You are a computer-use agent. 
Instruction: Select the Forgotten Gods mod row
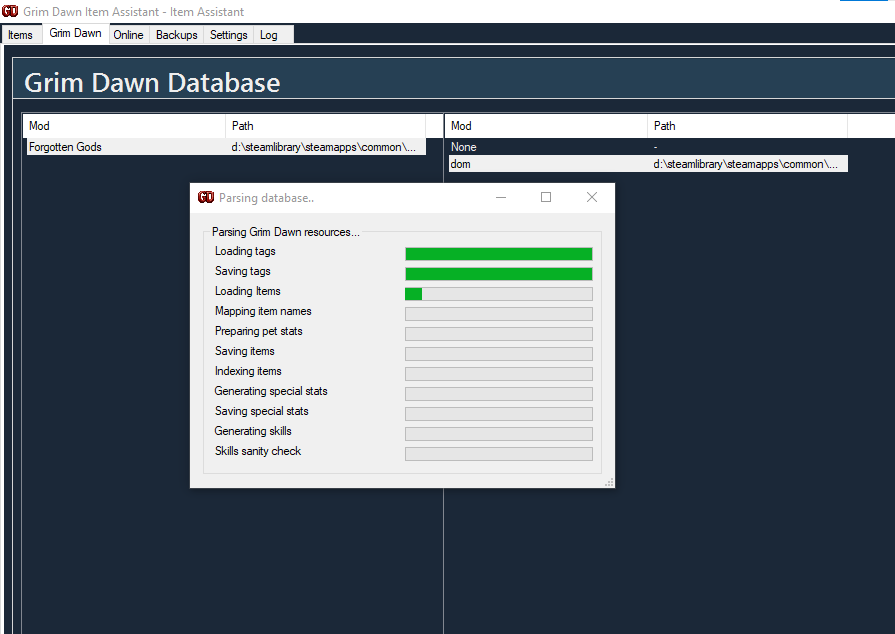pos(226,147)
